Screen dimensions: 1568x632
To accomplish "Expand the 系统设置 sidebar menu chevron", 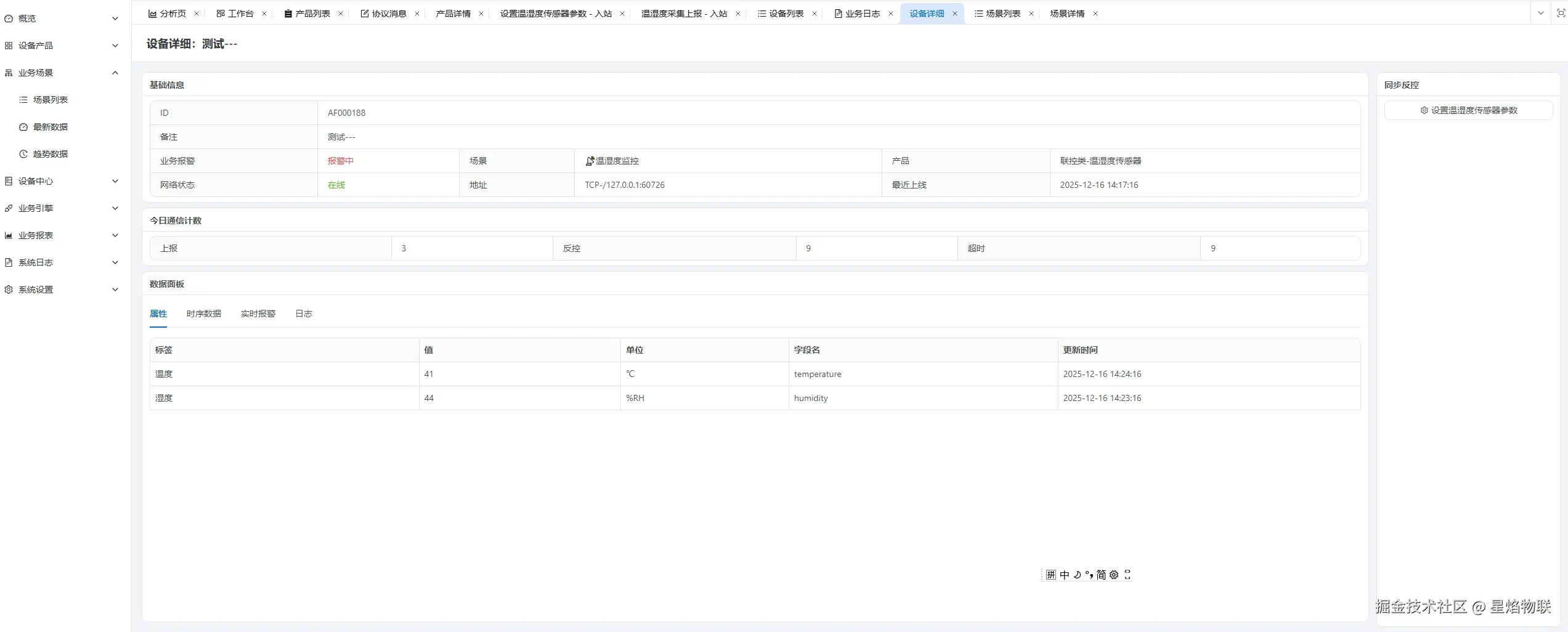I will click(115, 290).
